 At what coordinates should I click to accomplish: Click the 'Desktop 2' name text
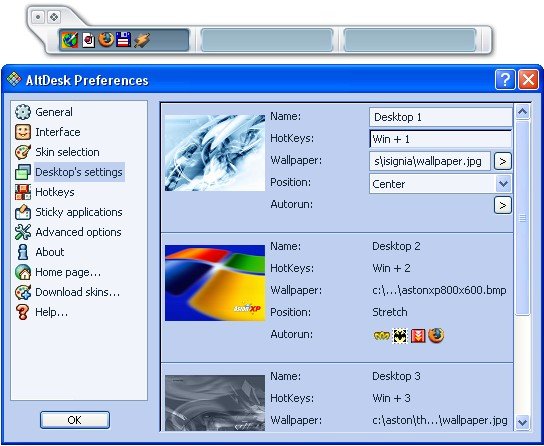pos(396,246)
